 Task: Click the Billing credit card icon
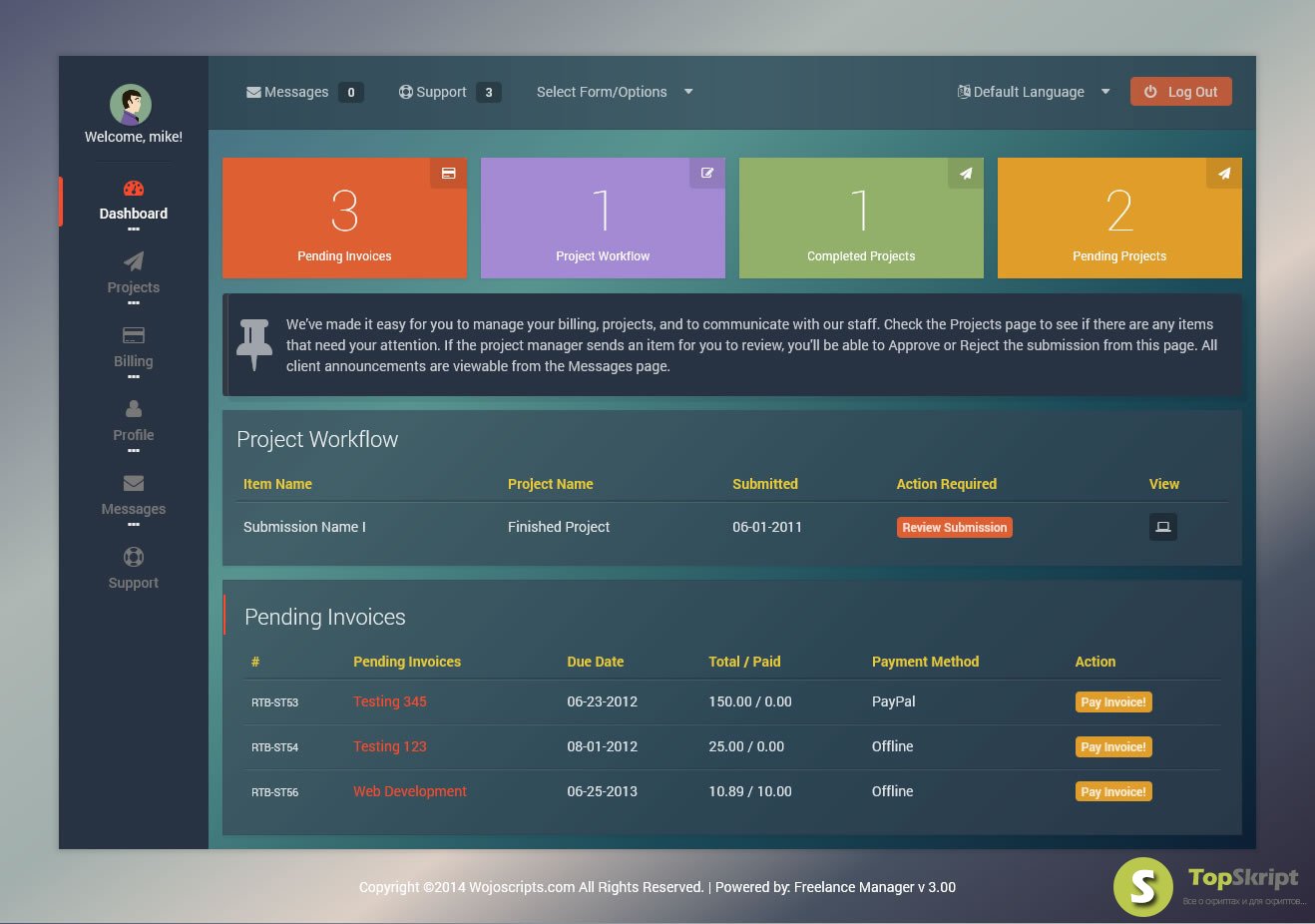[134, 335]
